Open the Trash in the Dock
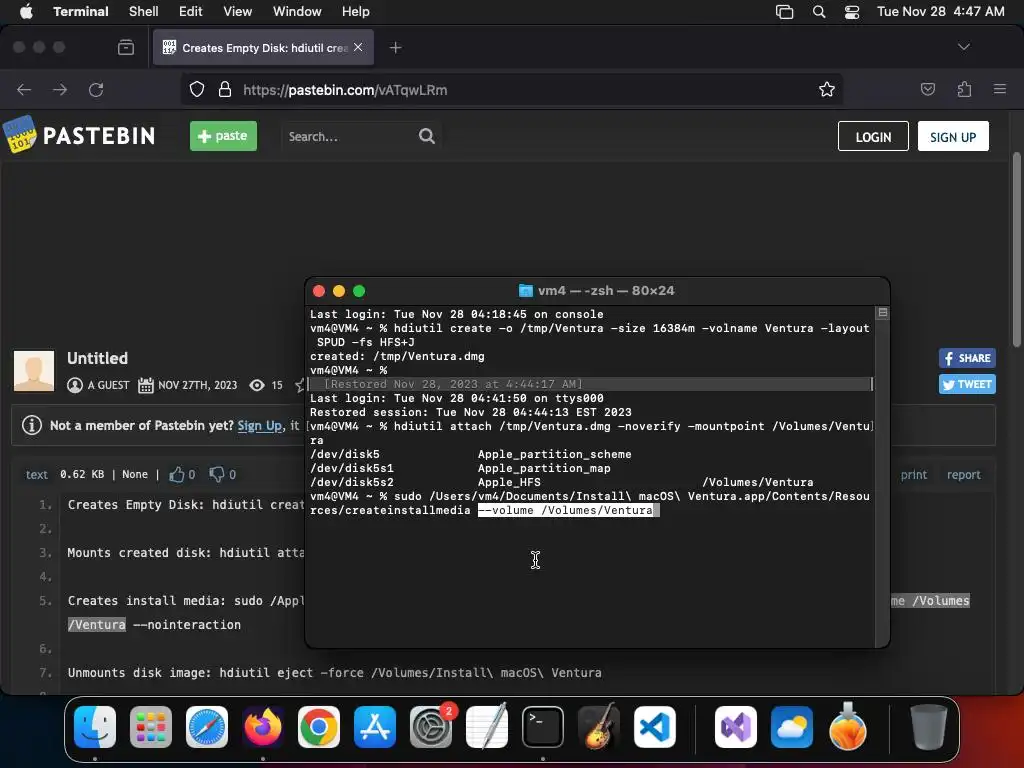1024x768 pixels. click(928, 727)
